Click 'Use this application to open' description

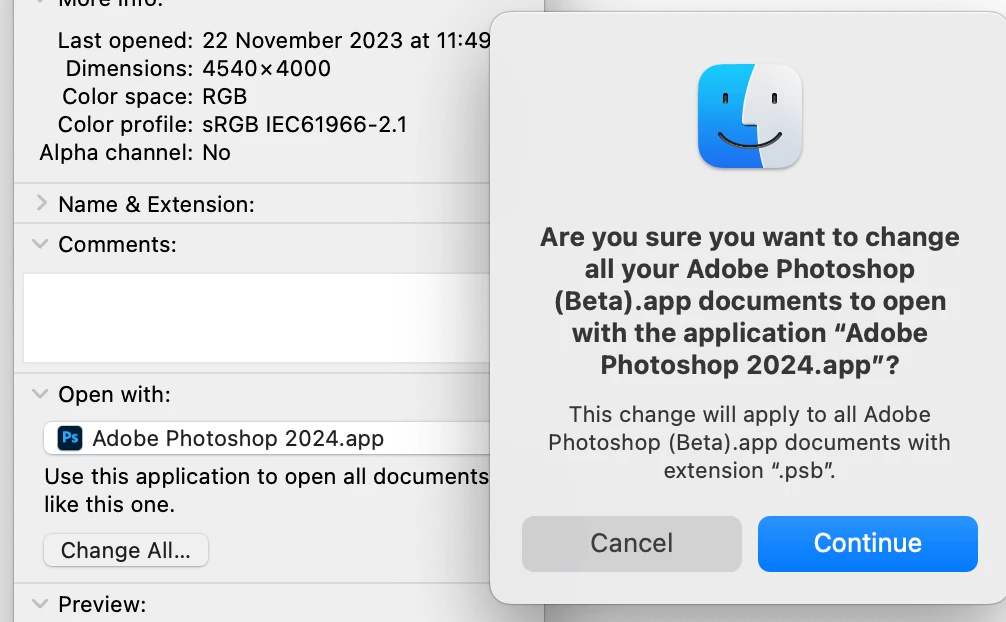266,490
